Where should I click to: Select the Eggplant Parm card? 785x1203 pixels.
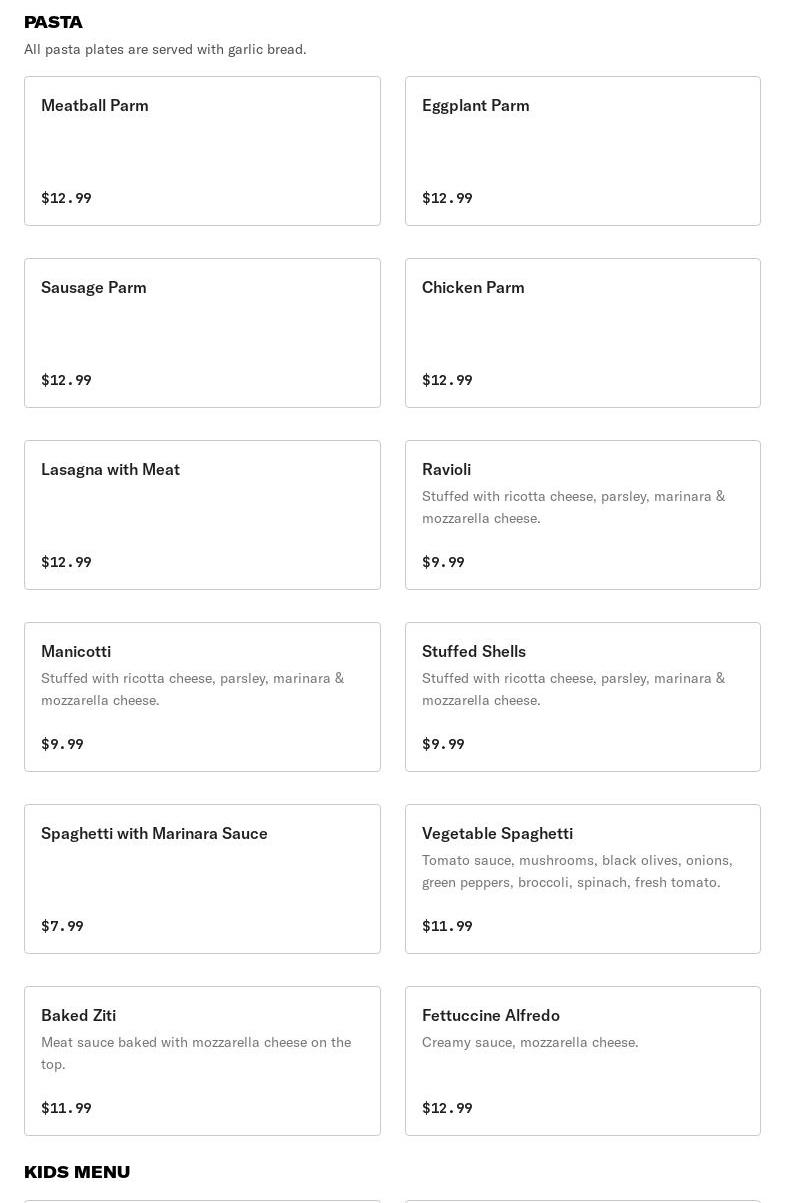click(583, 151)
